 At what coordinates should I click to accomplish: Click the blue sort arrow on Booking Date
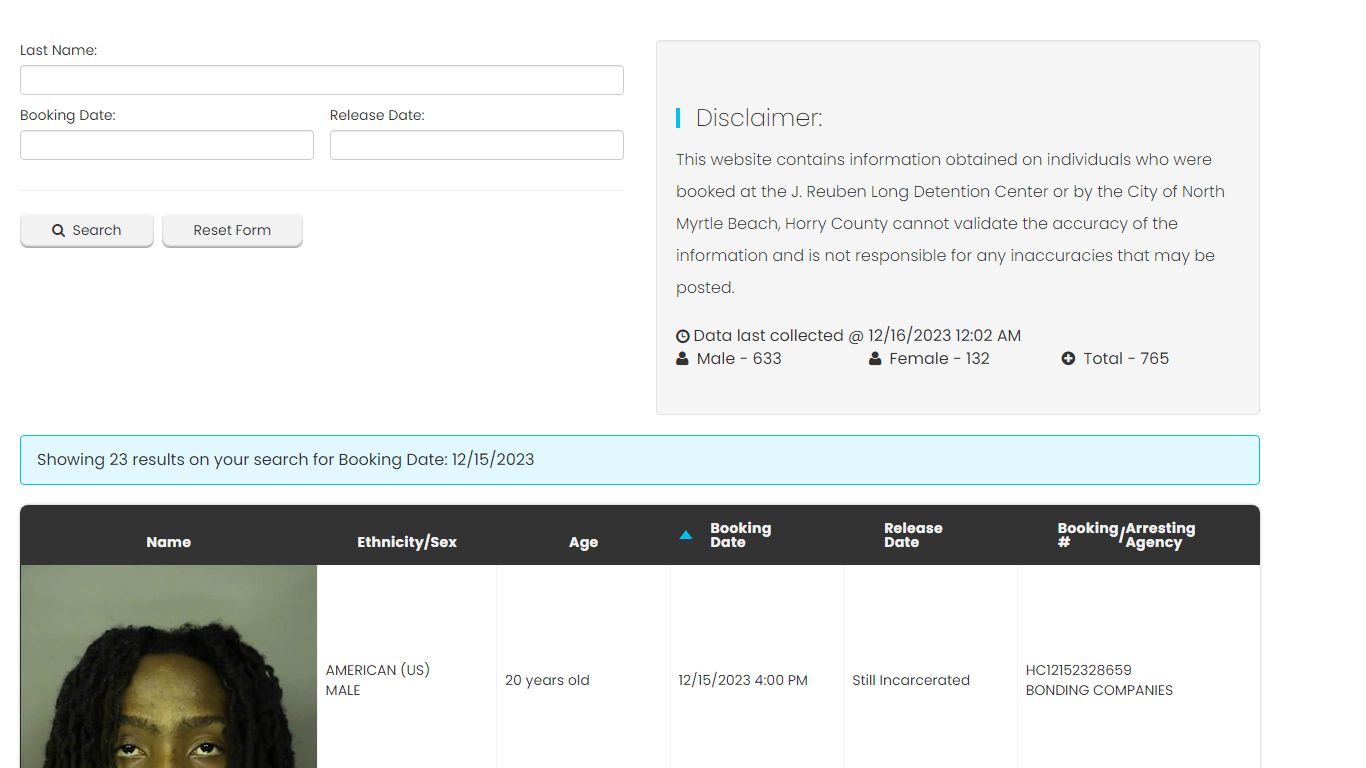686,535
